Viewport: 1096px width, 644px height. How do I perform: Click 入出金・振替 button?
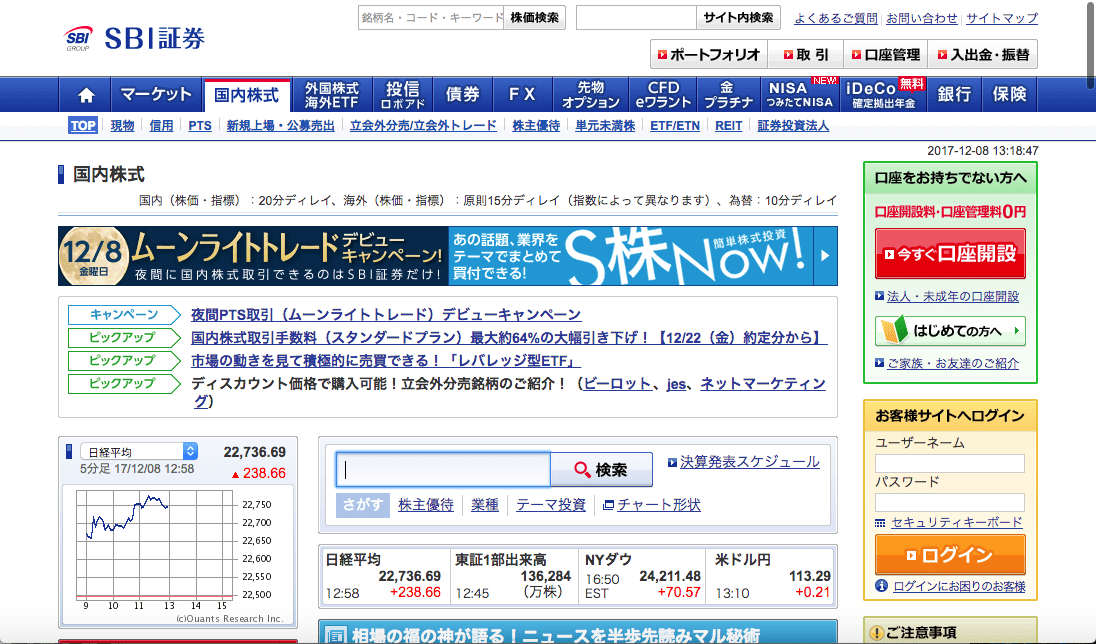[982, 54]
